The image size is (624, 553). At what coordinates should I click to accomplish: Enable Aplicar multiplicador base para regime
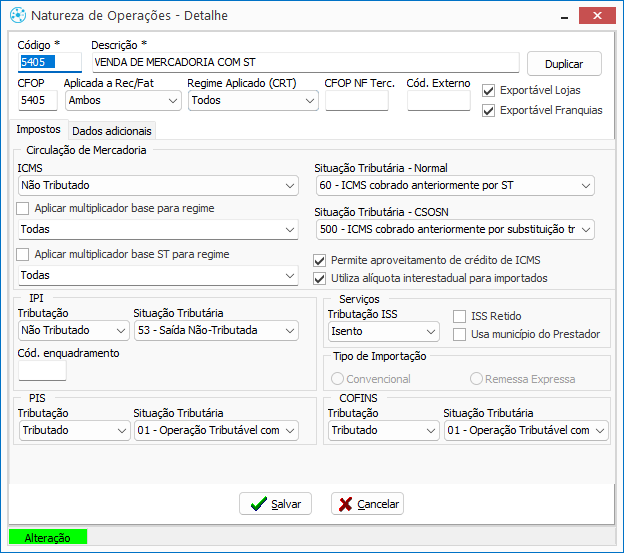click(x=23, y=208)
